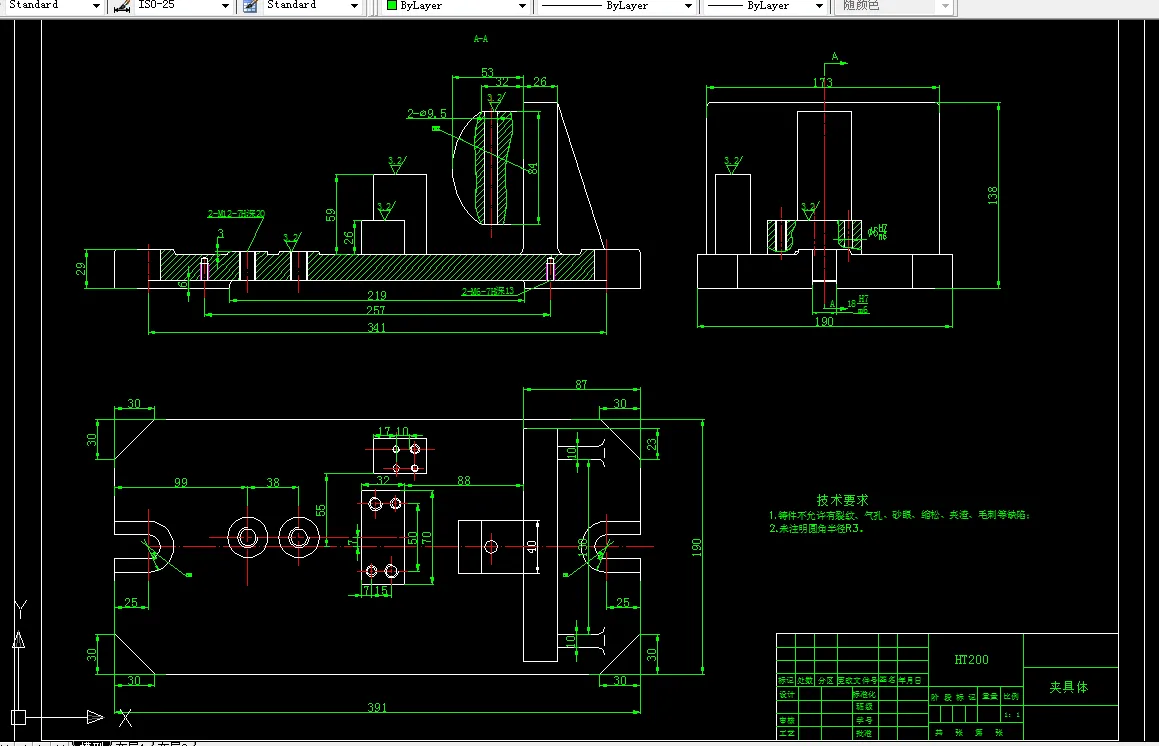
Task: Expand the green ByLayer color dropdown
Action: pyautogui.click(x=523, y=6)
